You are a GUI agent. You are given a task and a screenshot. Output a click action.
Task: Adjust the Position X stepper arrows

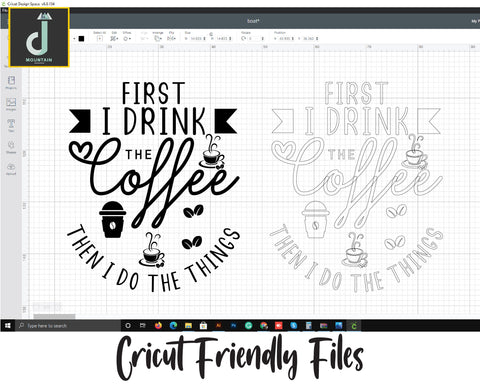(x=293, y=39)
